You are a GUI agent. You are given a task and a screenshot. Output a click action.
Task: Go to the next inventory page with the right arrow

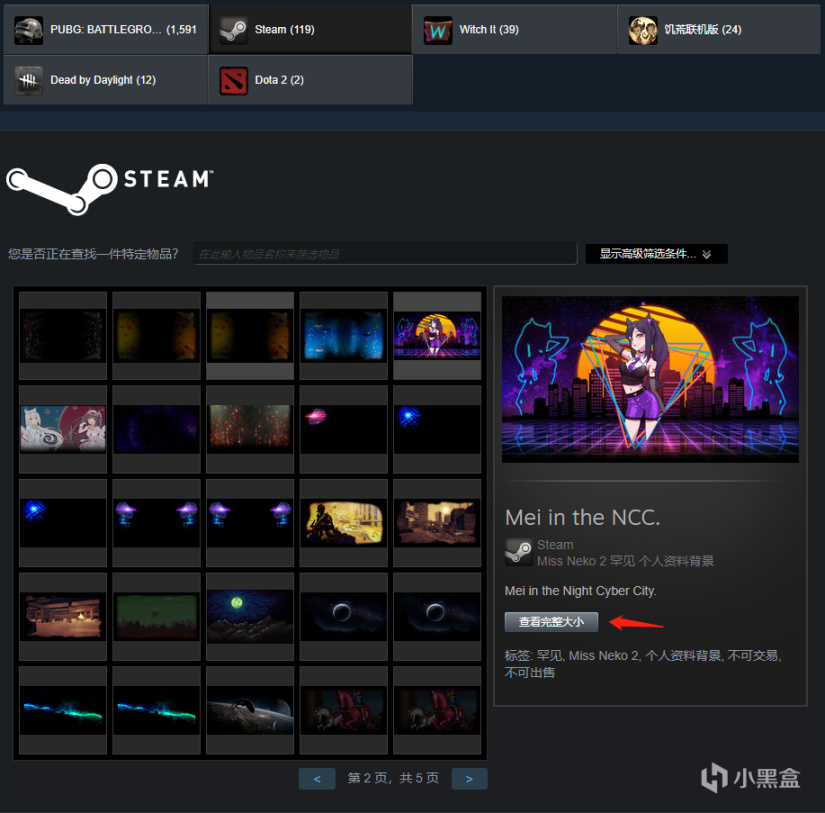tap(469, 778)
